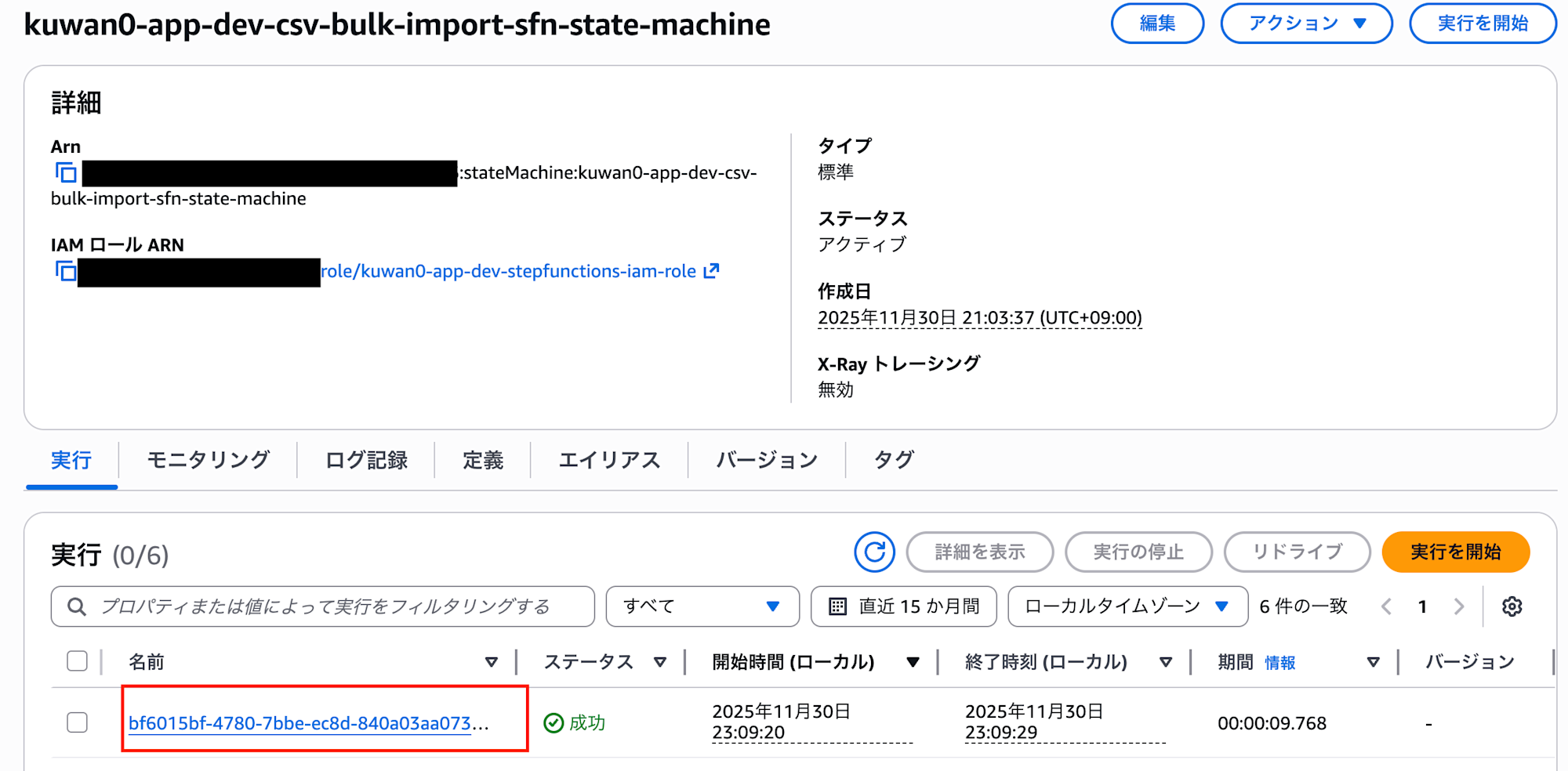
Task: Open the calendar icon next to 直近 15 か月間
Action: click(839, 606)
